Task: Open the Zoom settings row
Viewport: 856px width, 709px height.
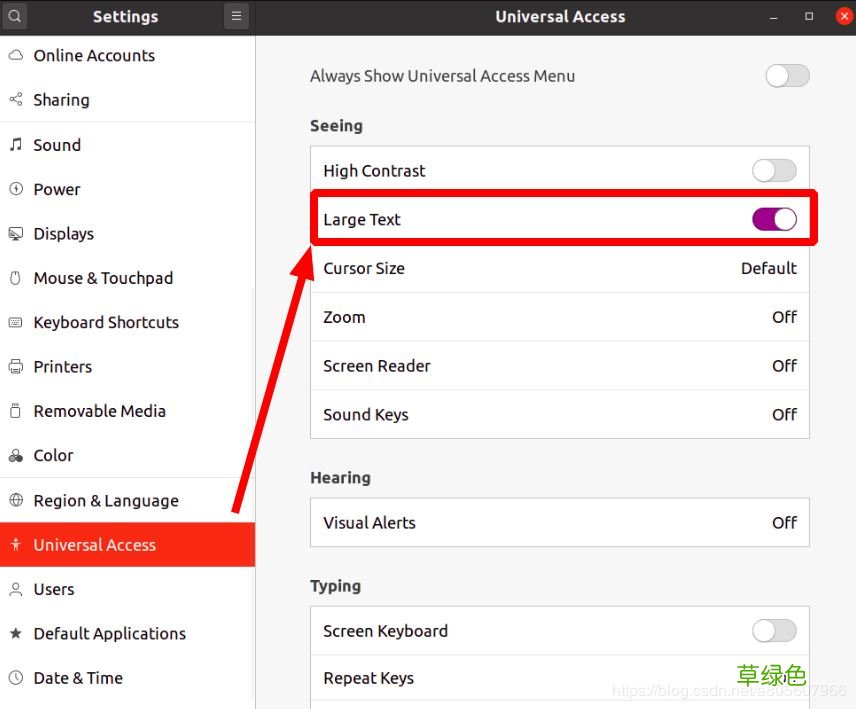Action: point(559,317)
